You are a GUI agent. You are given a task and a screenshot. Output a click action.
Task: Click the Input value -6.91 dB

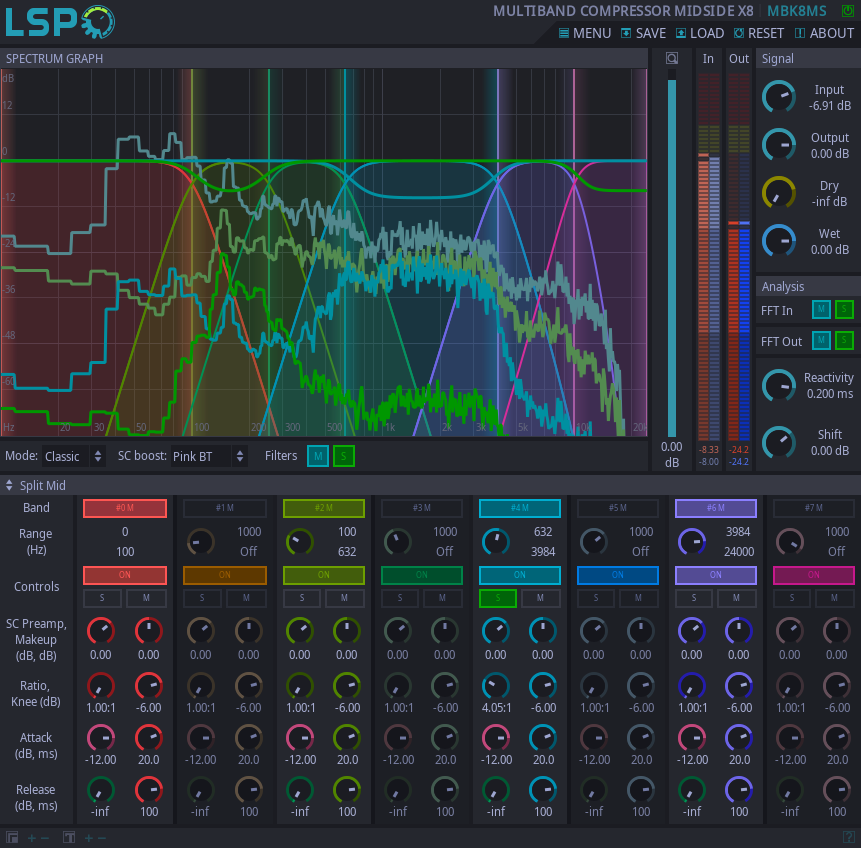(x=830, y=105)
